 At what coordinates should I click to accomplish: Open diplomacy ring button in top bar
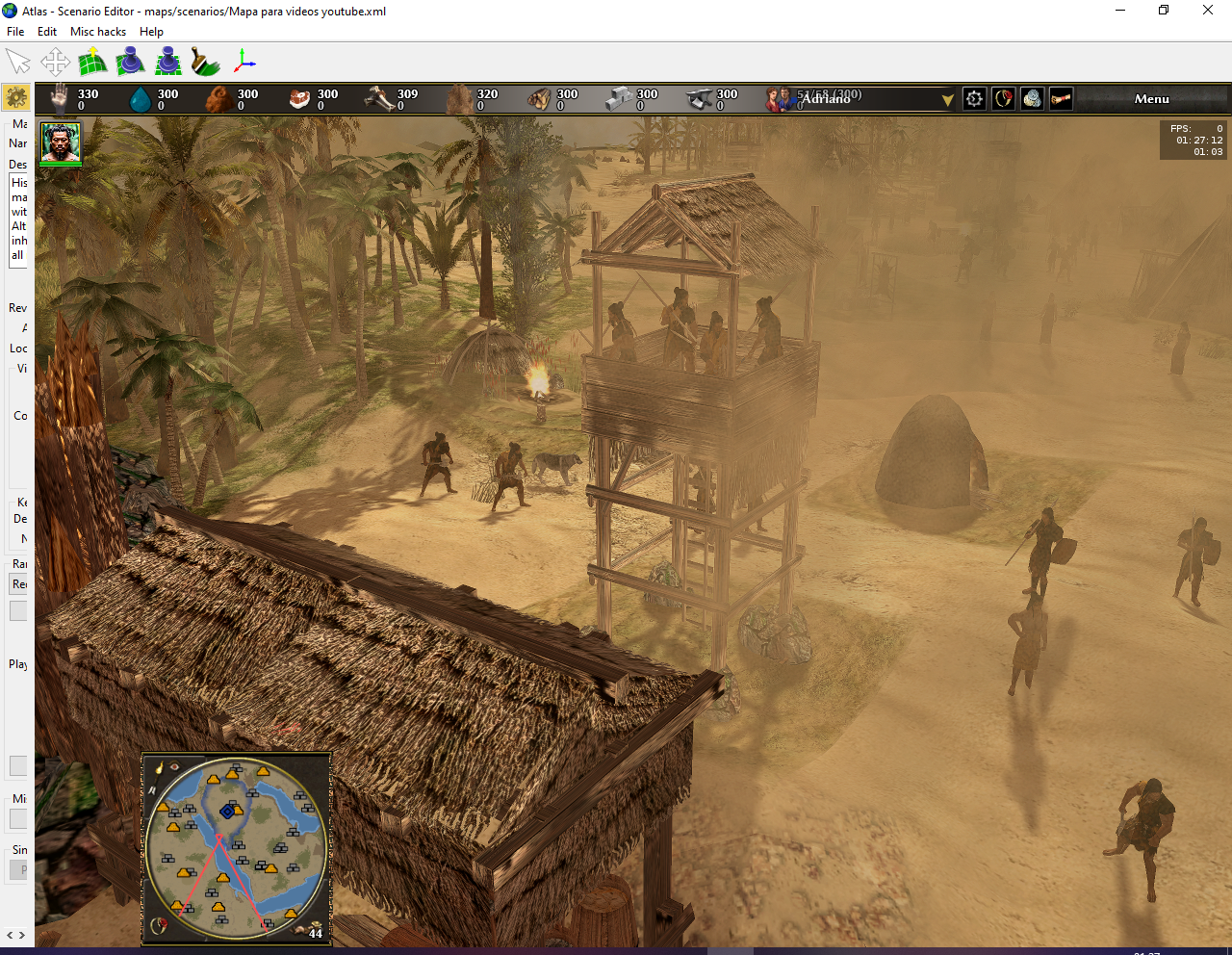coord(1003,98)
